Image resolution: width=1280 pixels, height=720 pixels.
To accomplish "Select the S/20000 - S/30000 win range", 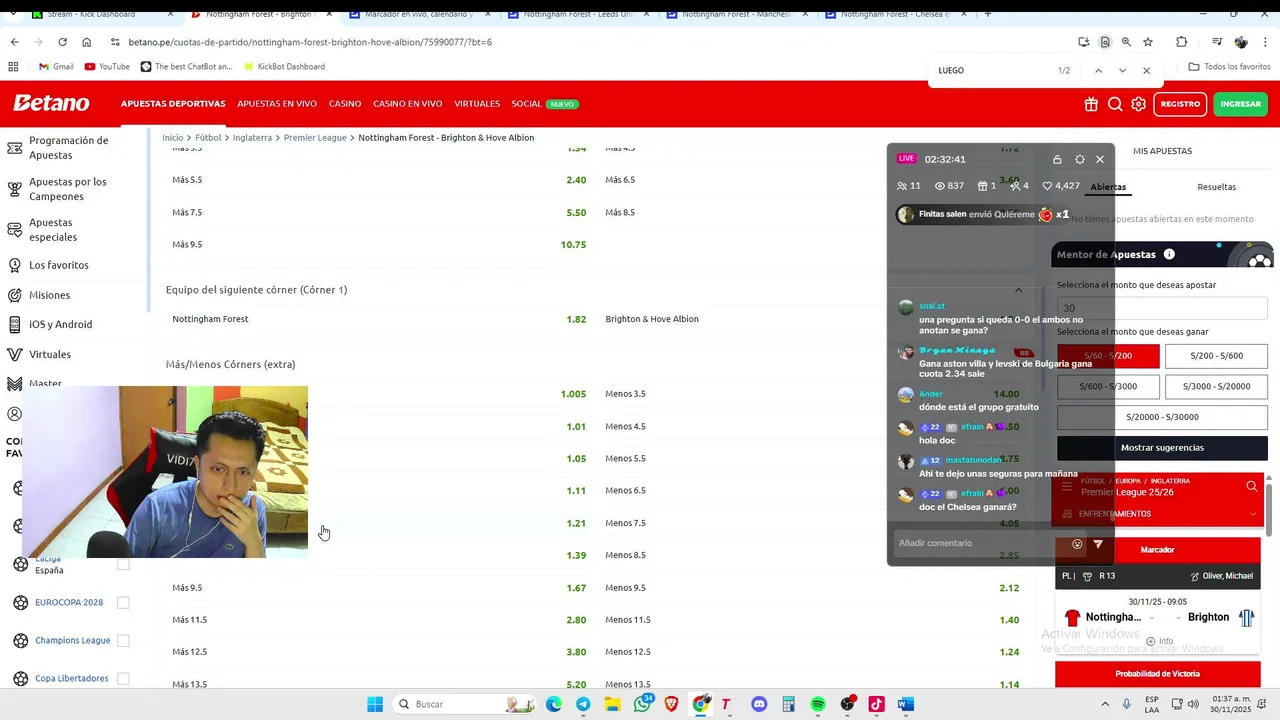I will click(x=1162, y=417).
